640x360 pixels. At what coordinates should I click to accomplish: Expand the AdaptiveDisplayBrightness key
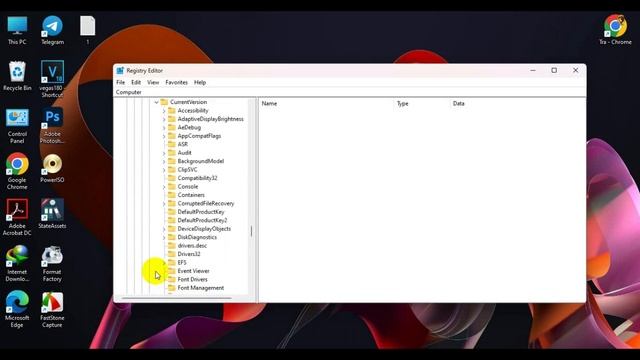[164, 119]
